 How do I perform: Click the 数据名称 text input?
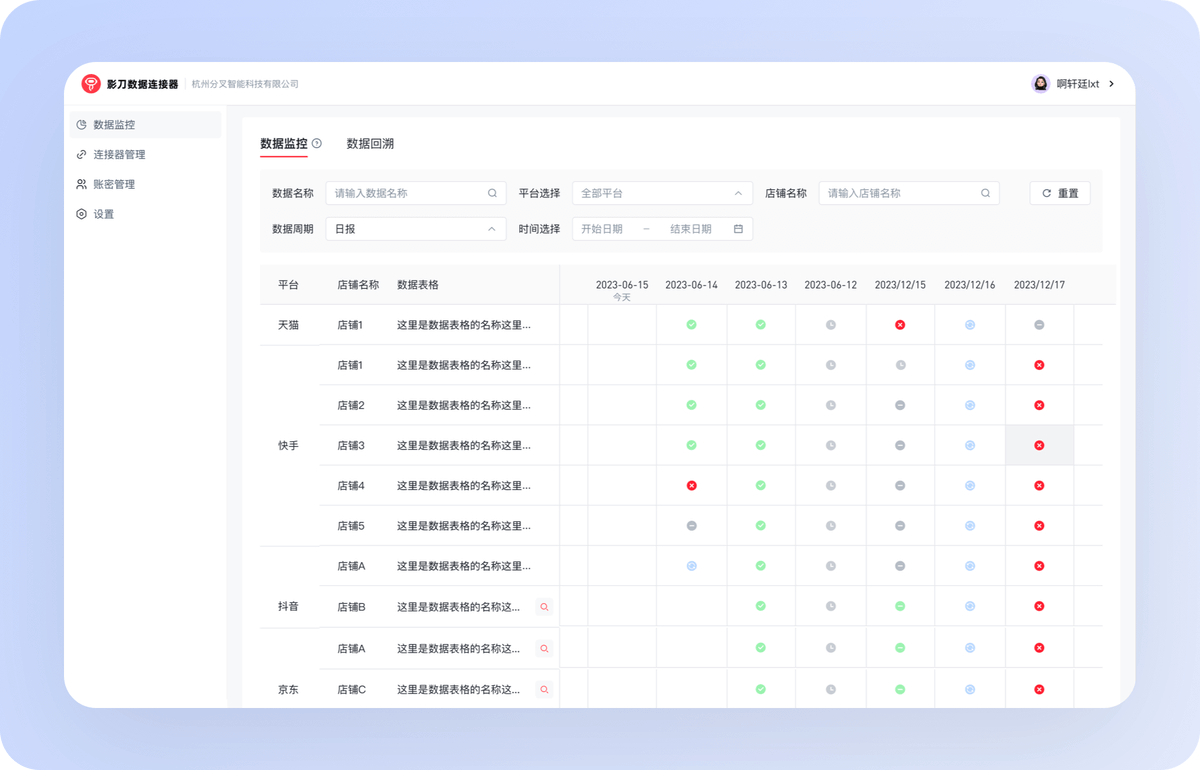(405, 193)
